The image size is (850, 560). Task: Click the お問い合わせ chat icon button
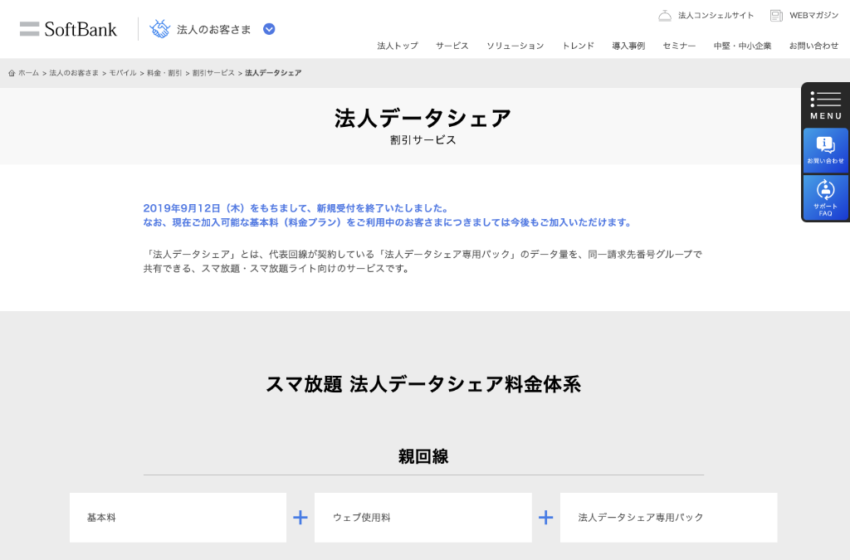pyautogui.click(x=826, y=149)
